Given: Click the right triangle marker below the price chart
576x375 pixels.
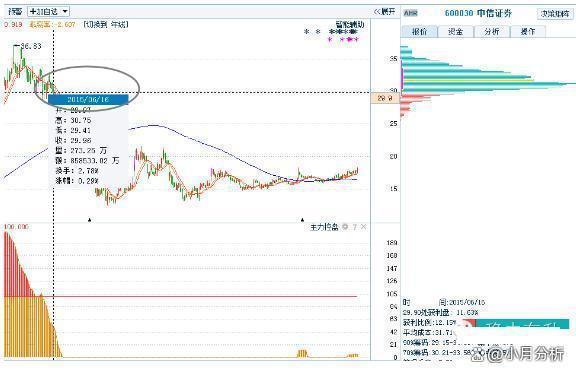Looking at the screenshot, I should click(x=302, y=220).
